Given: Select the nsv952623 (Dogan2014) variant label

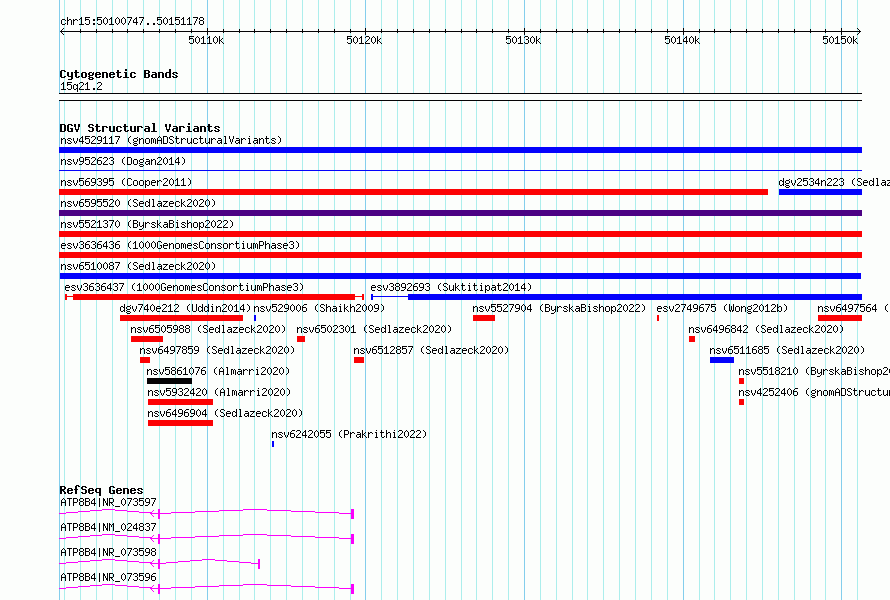Looking at the screenshot, I should click(123, 161).
